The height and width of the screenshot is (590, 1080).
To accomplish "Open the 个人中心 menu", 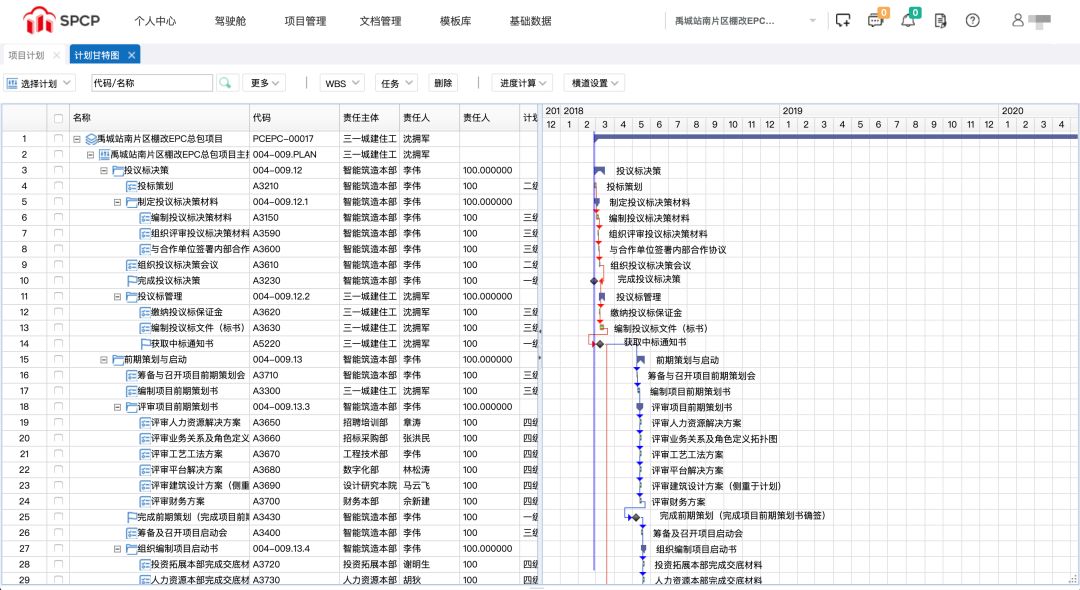I will [155, 21].
